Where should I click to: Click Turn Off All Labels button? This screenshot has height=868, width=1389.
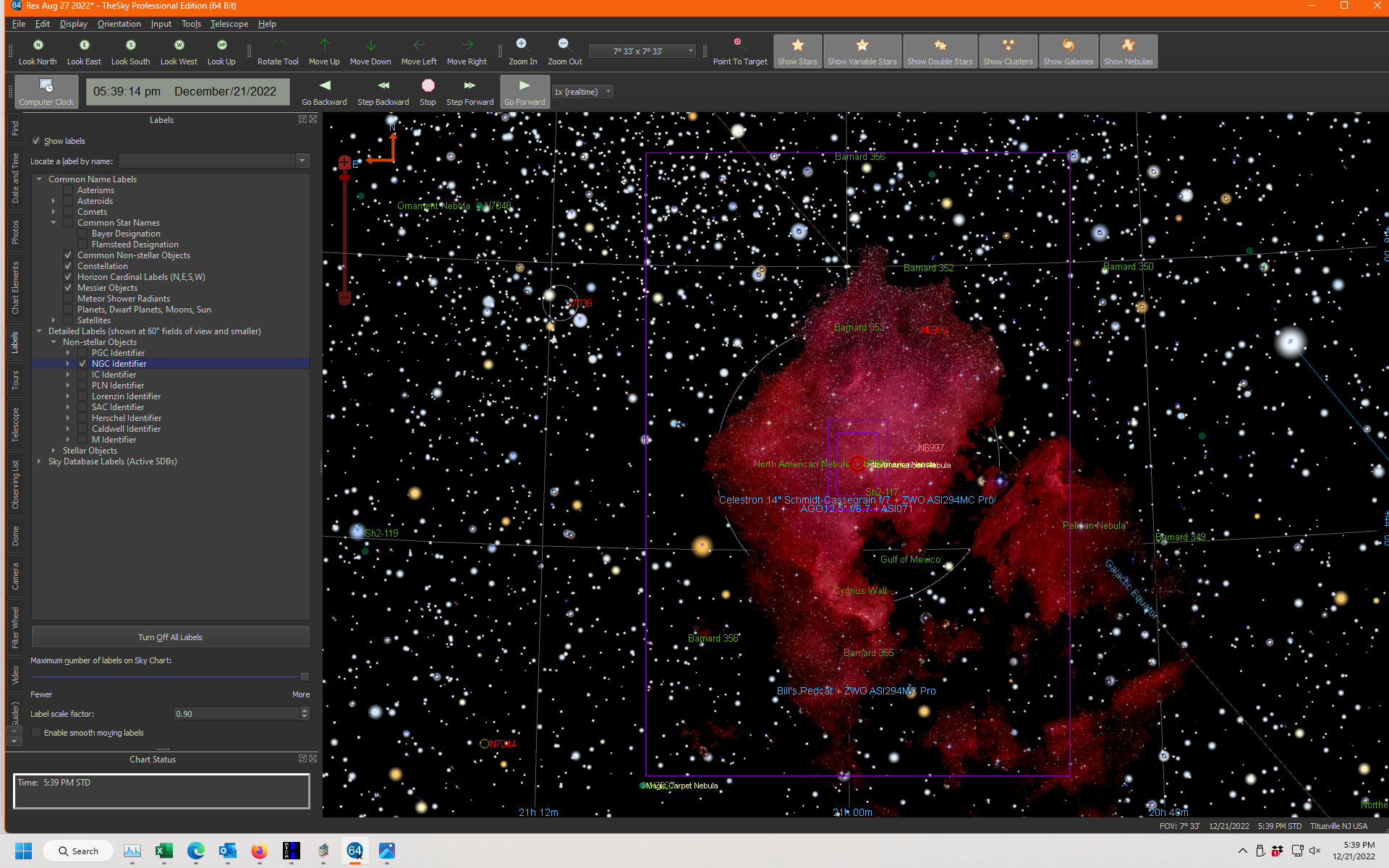[170, 637]
